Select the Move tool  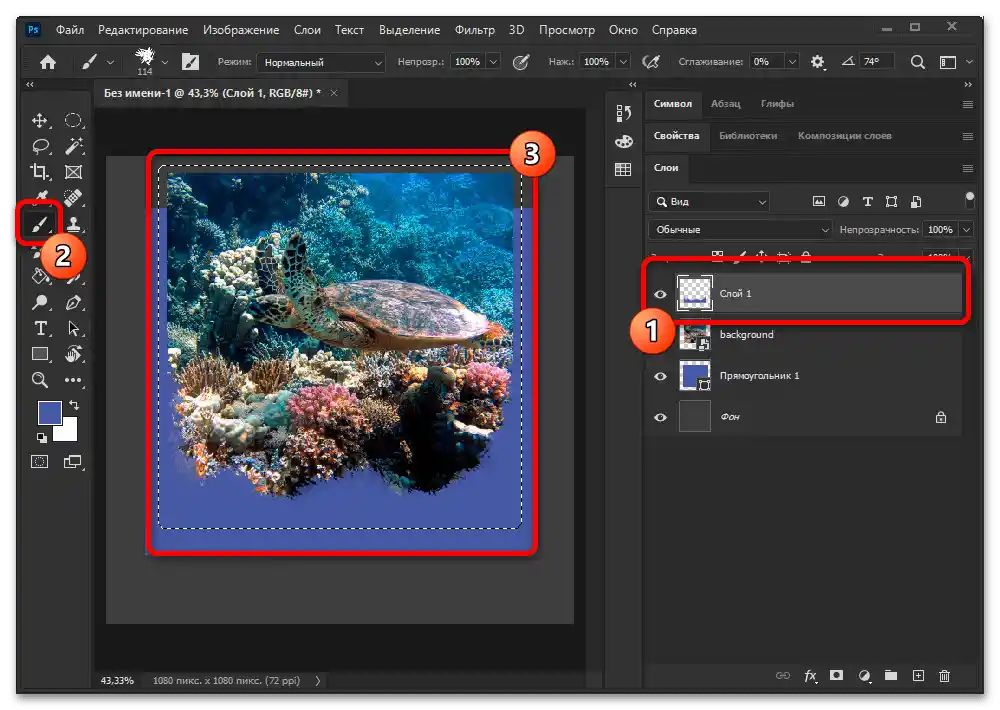(40, 120)
